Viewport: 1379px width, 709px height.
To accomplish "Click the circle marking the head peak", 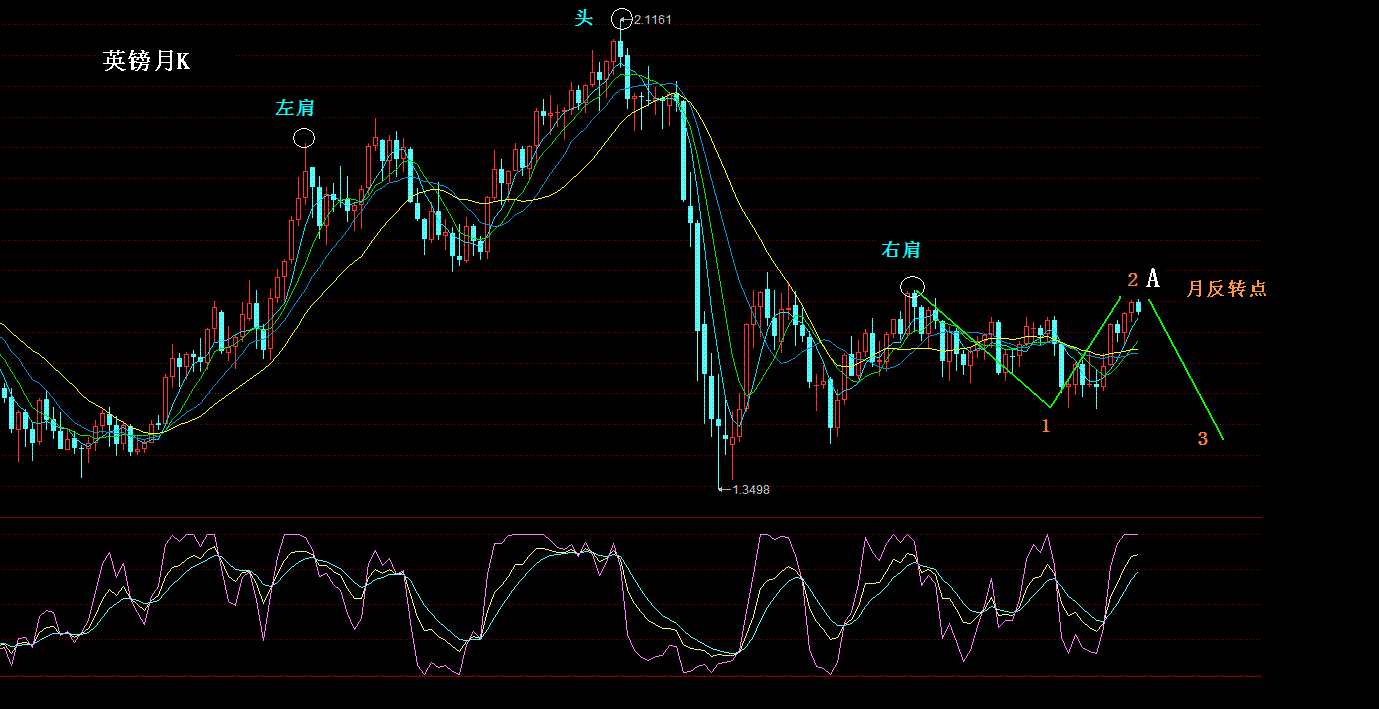I will click(x=622, y=18).
